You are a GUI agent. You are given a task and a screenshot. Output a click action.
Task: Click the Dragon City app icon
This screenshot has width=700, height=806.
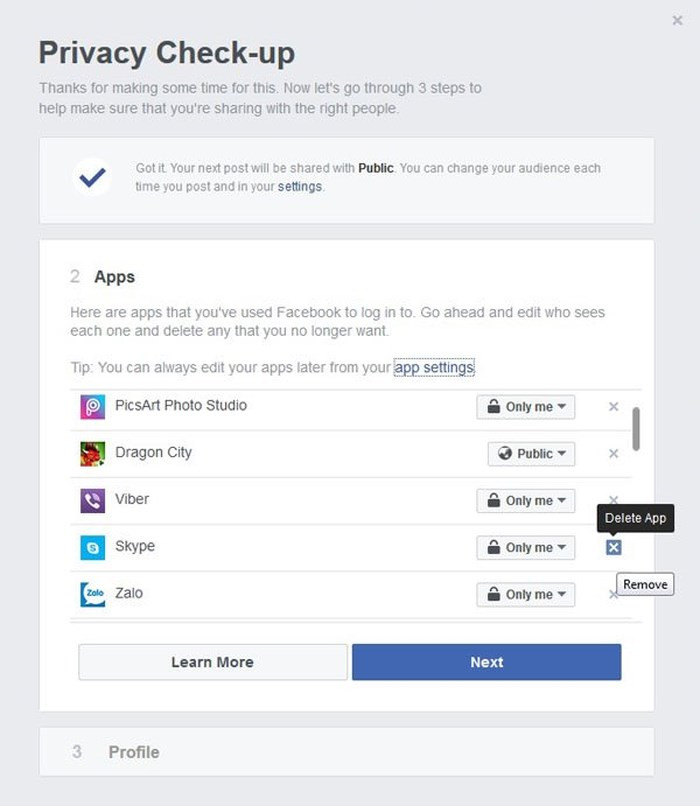[92, 453]
